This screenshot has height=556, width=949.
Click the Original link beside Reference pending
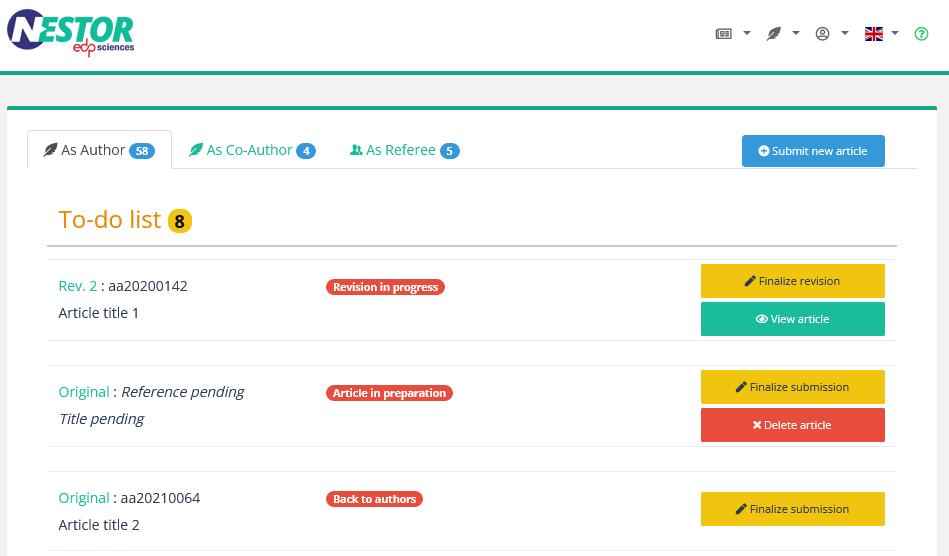coord(84,392)
